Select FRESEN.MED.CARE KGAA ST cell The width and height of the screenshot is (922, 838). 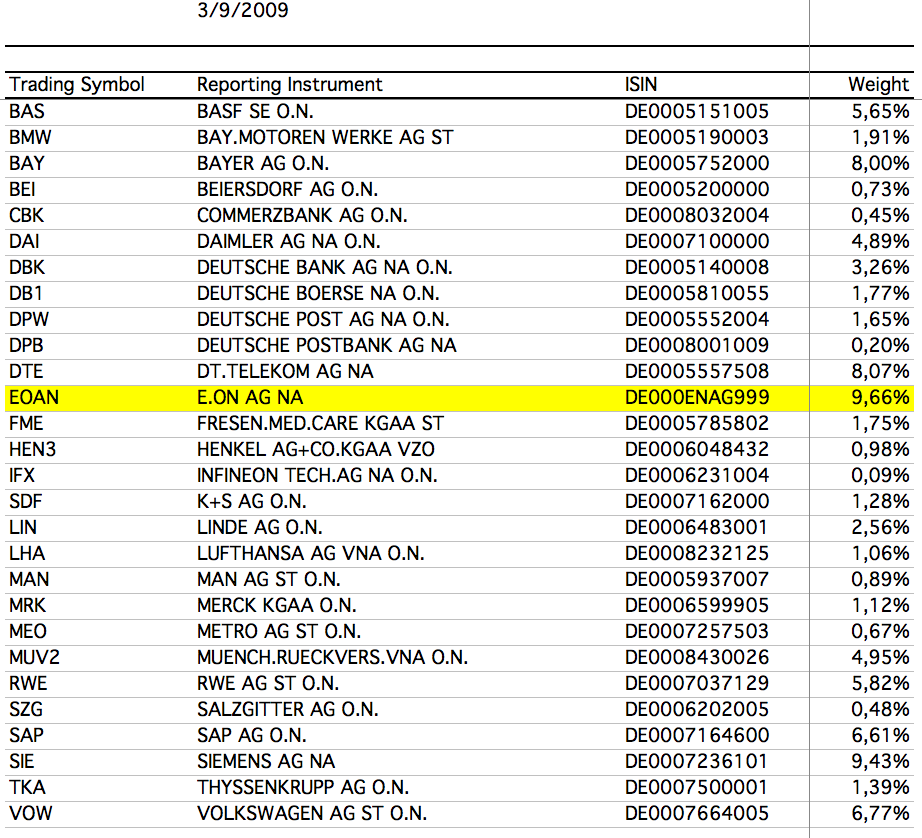pyautogui.click(x=320, y=423)
